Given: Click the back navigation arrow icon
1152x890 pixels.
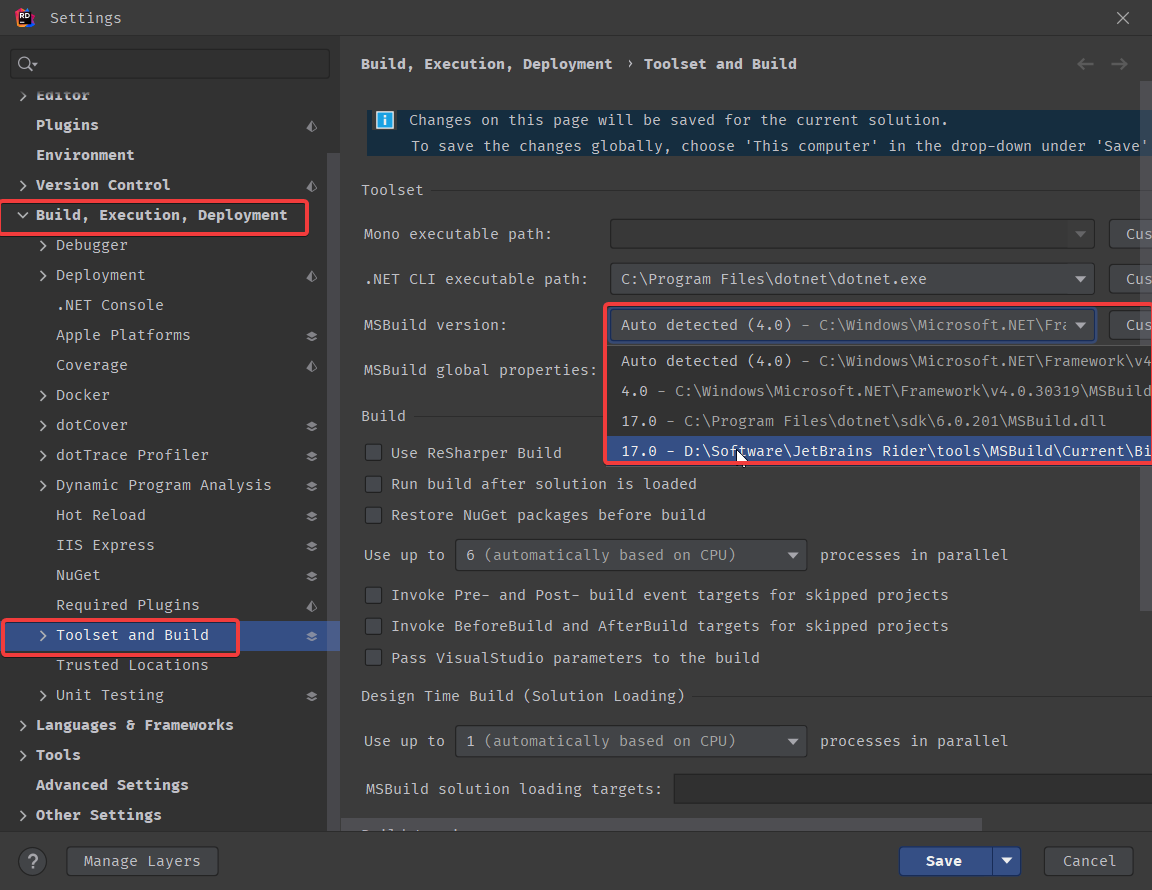Looking at the screenshot, I should 1085,64.
